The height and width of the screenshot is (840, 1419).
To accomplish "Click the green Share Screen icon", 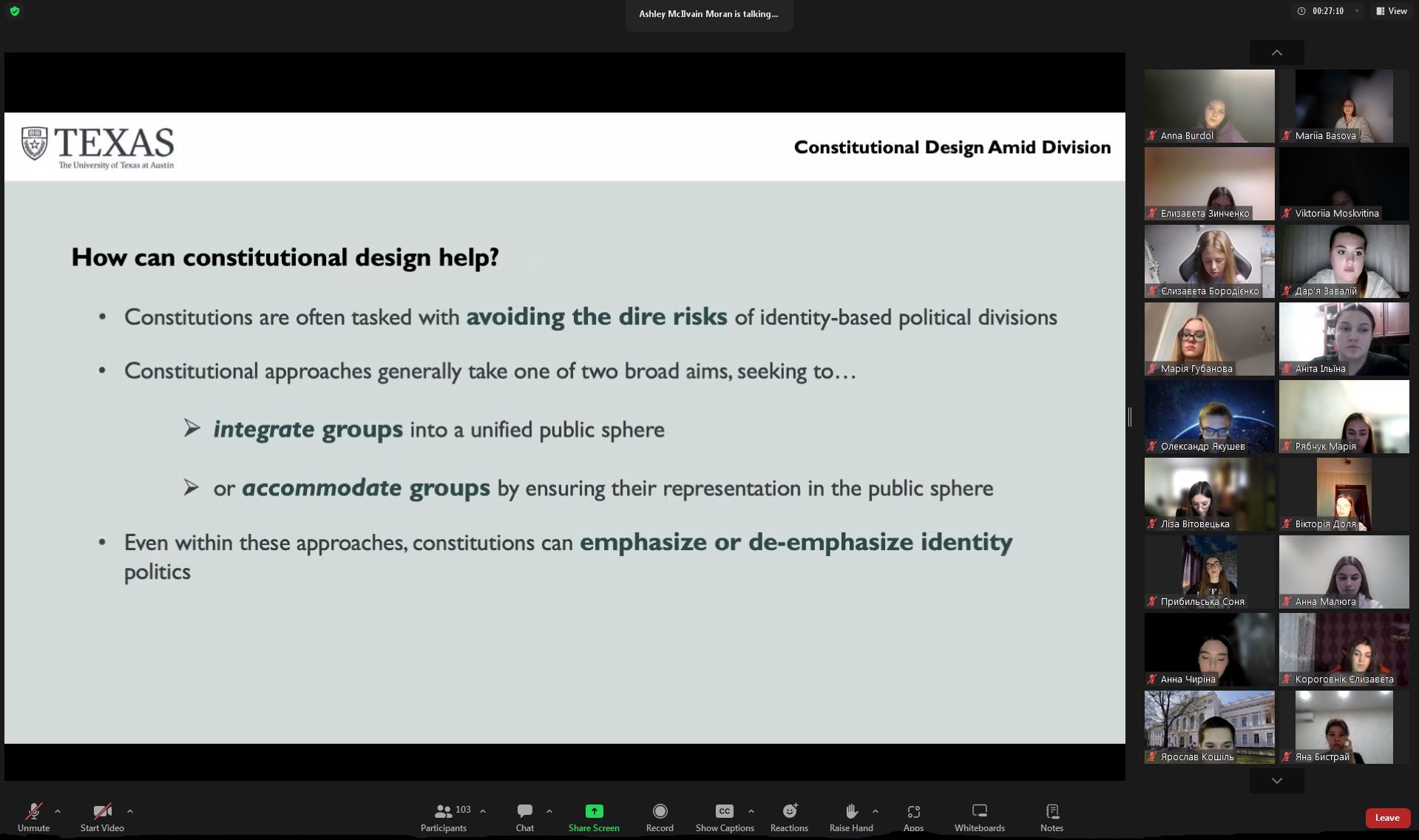I will pos(594,811).
